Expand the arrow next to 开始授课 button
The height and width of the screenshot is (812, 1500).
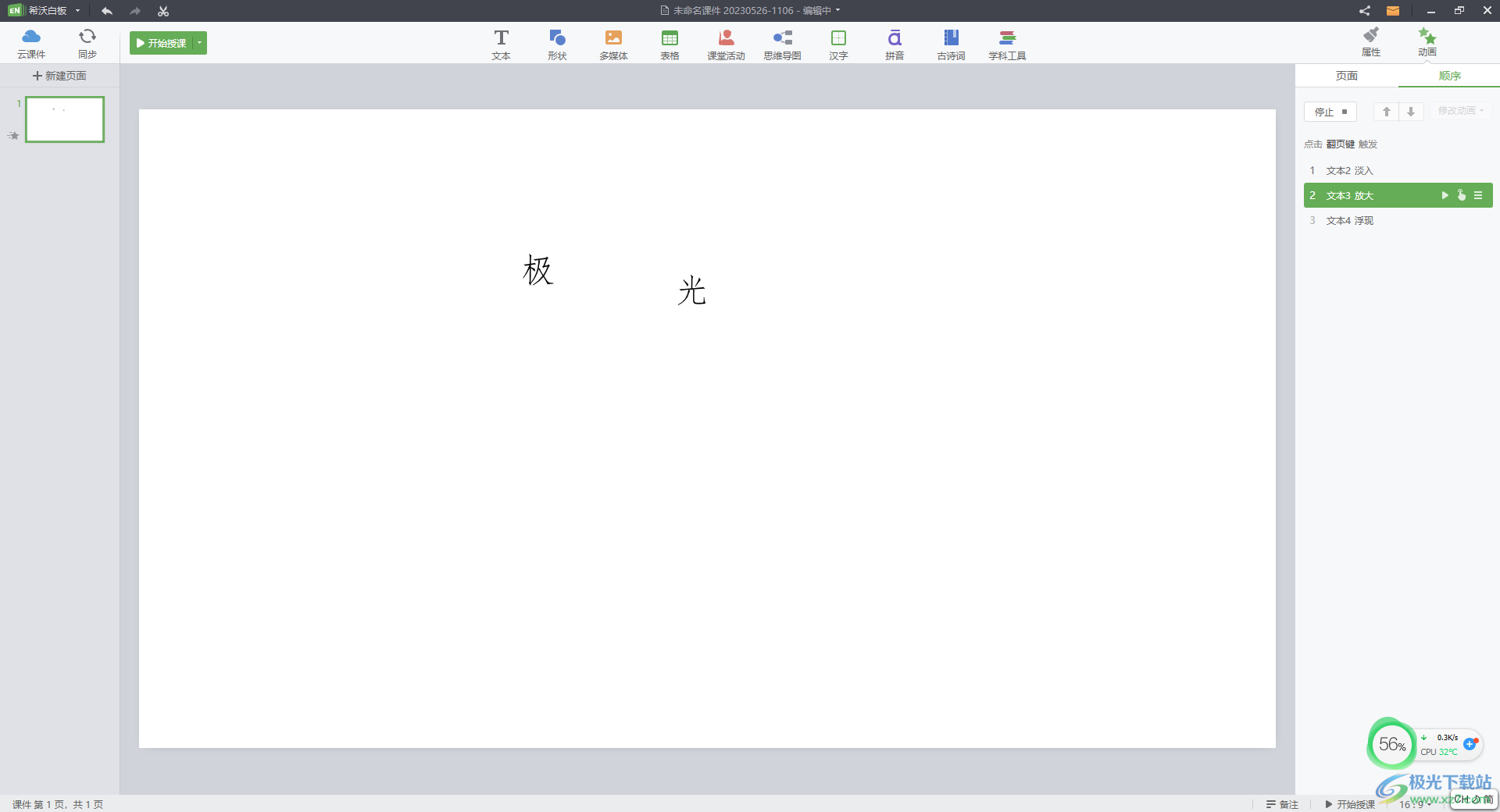pyautogui.click(x=200, y=43)
